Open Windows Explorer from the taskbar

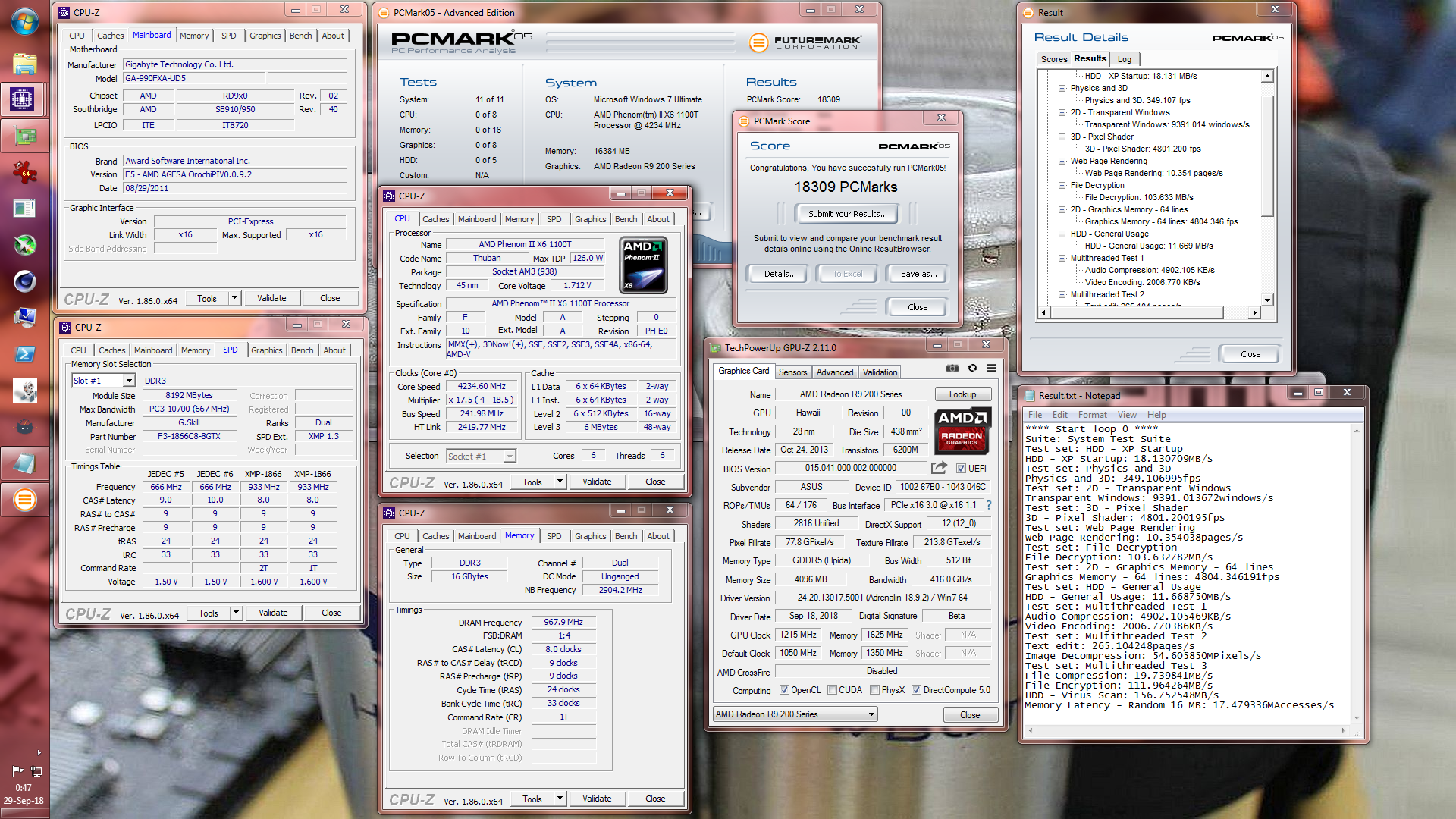click(24, 64)
